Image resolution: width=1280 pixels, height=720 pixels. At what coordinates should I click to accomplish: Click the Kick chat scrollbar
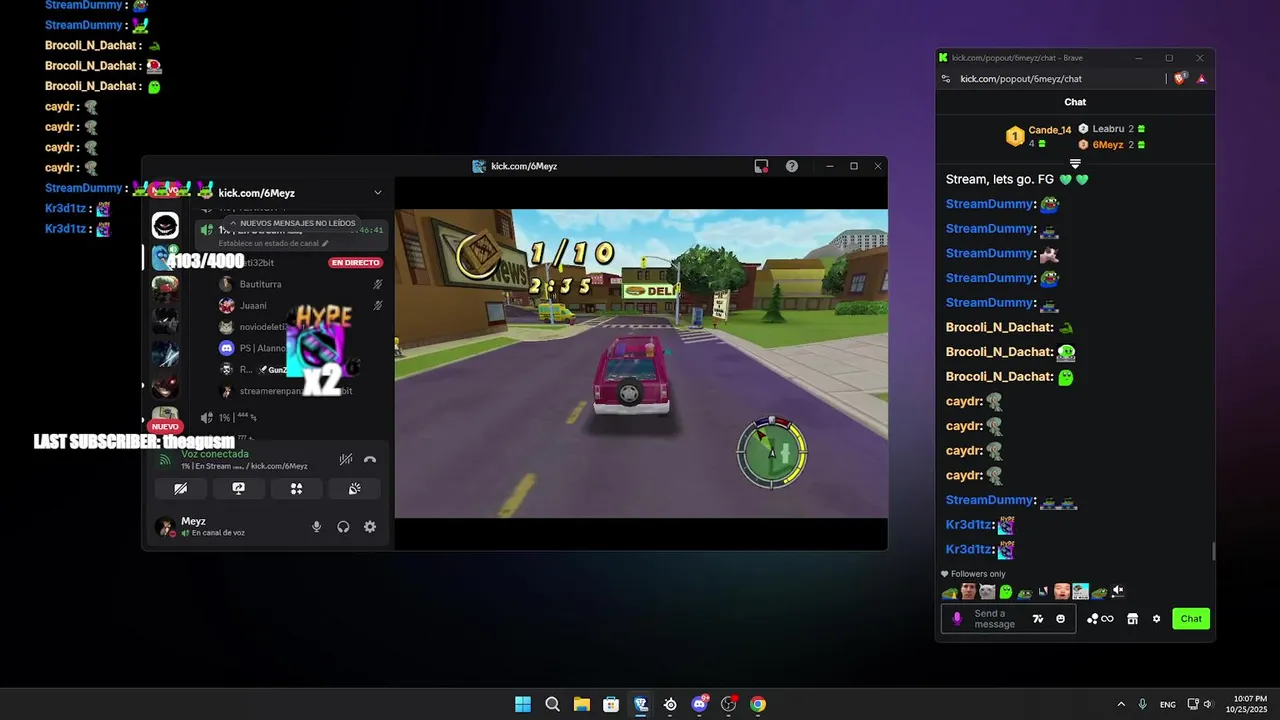click(1213, 551)
